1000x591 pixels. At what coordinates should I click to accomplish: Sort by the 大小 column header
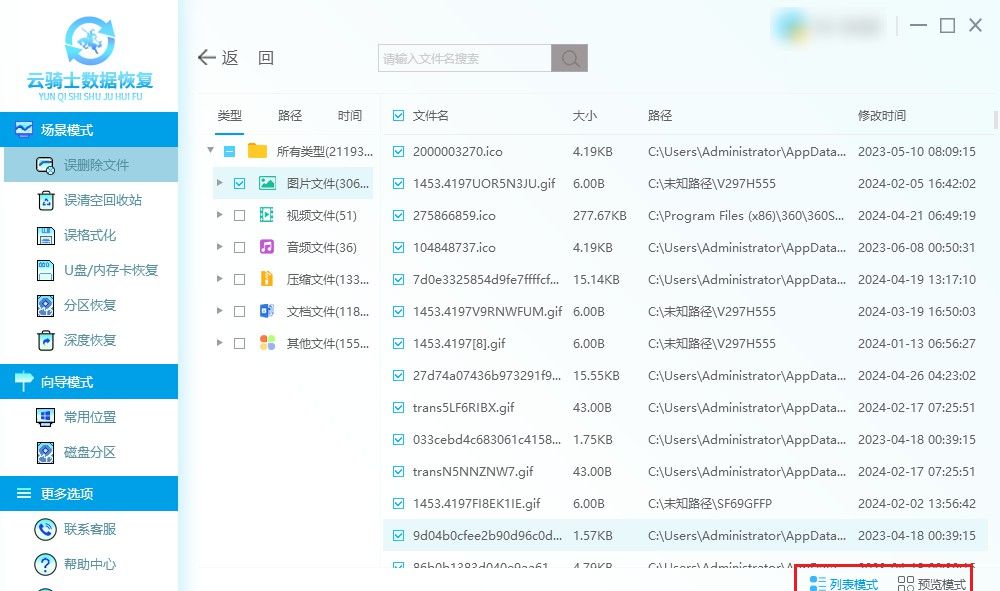click(x=585, y=115)
